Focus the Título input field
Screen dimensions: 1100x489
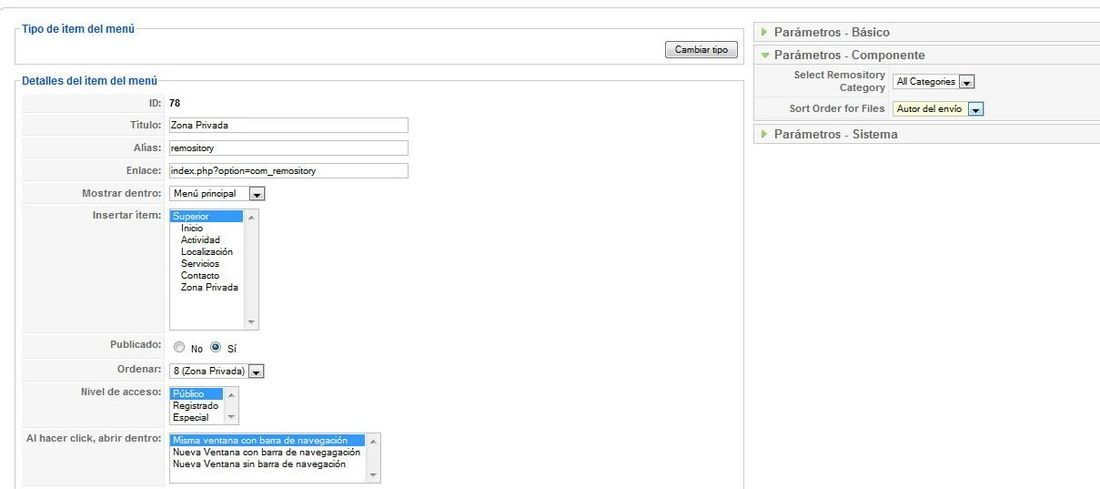(288, 125)
